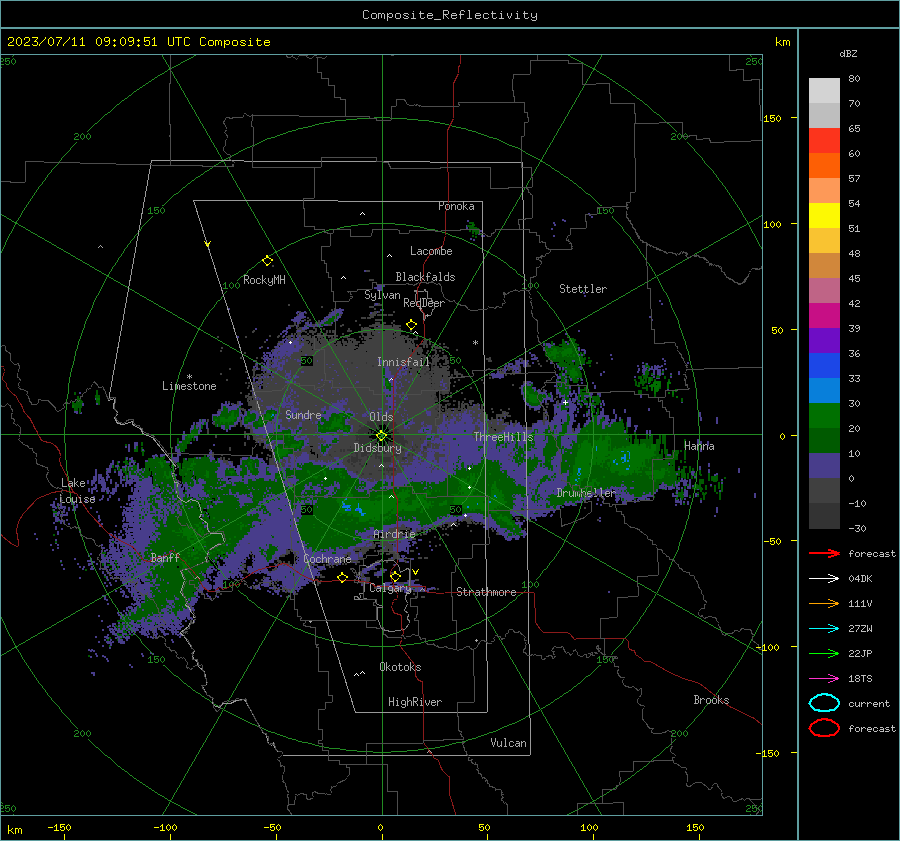
Task: Click the -30 dBZ legend value
Action: pyautogui.click(x=857, y=528)
